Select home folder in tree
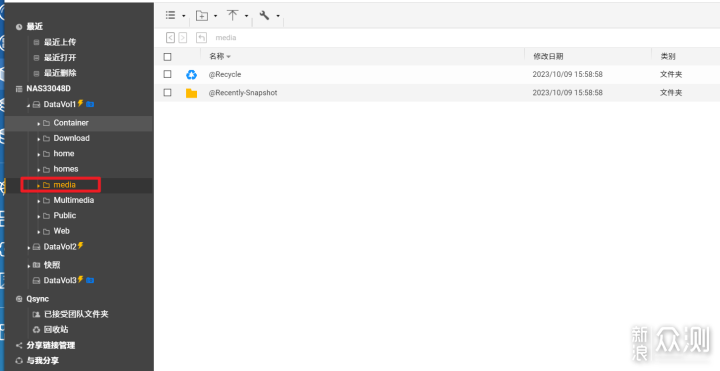This screenshot has width=720, height=371. click(64, 153)
